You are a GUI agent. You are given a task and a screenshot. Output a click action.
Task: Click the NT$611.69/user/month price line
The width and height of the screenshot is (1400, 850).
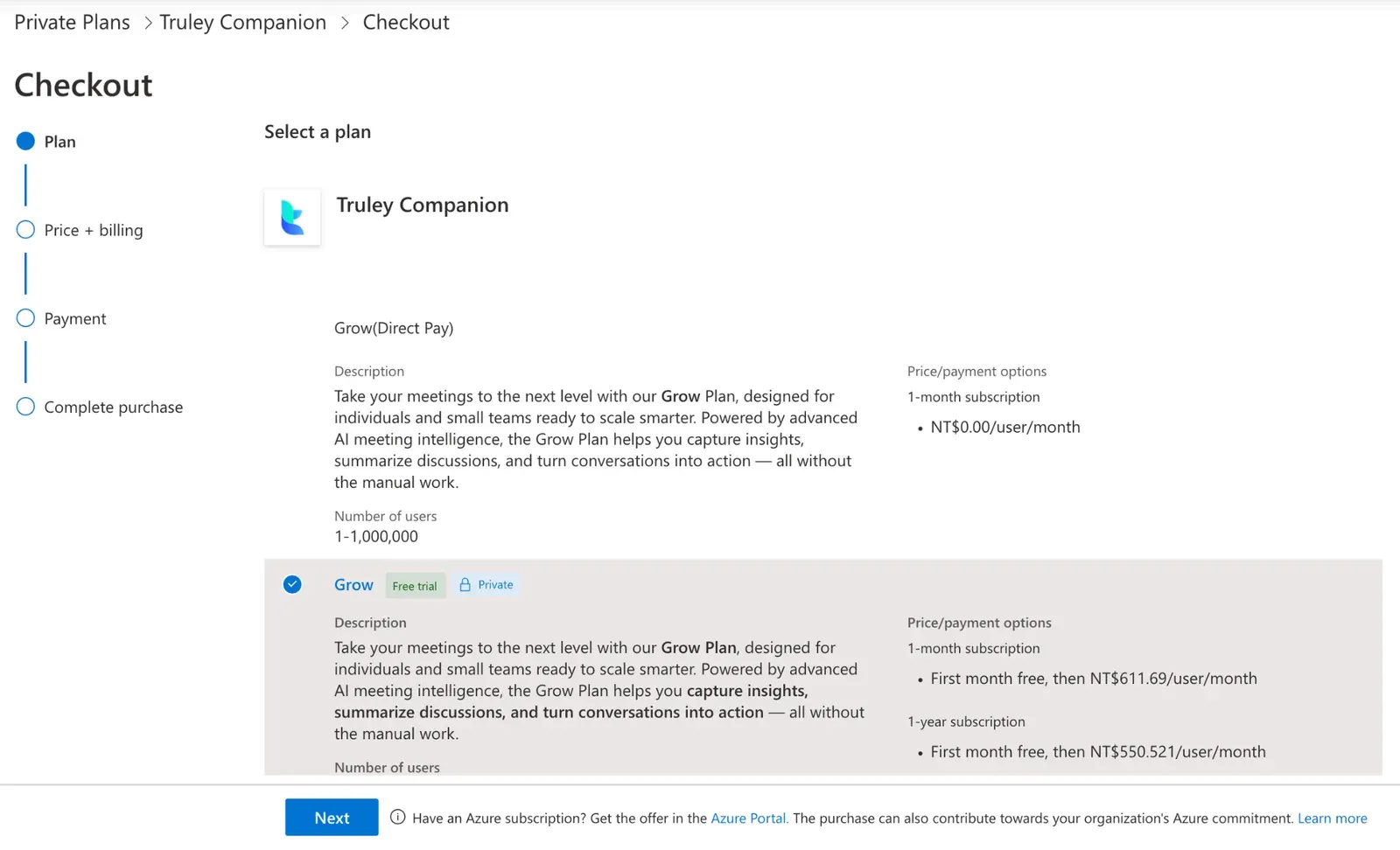pos(1094,679)
